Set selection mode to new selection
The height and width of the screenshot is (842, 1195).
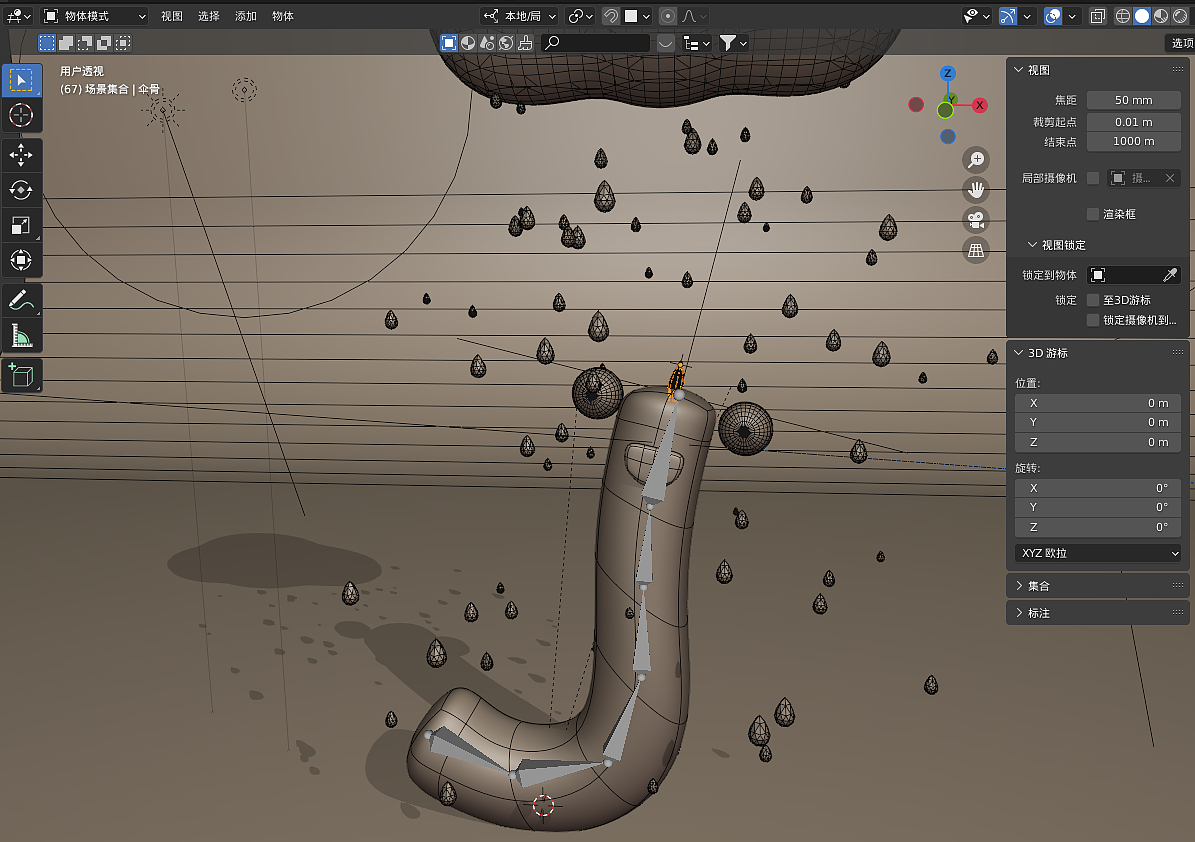47,43
